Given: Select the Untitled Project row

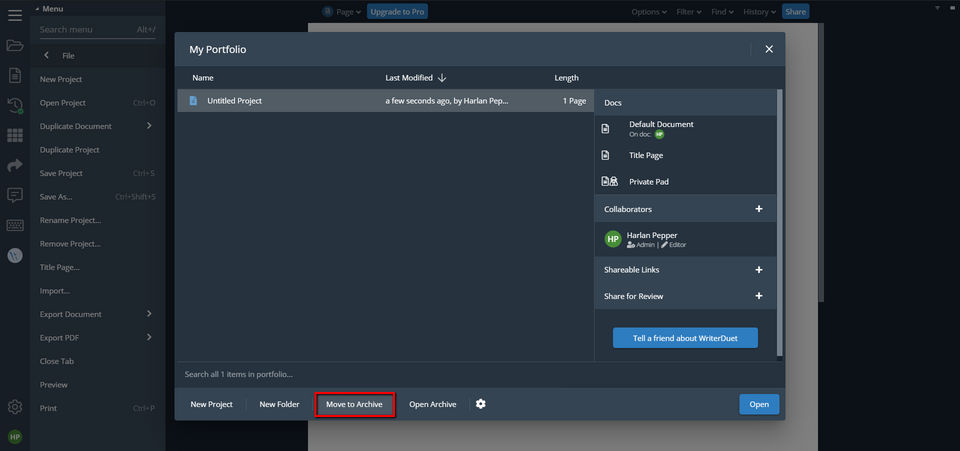Looking at the screenshot, I should (x=385, y=100).
